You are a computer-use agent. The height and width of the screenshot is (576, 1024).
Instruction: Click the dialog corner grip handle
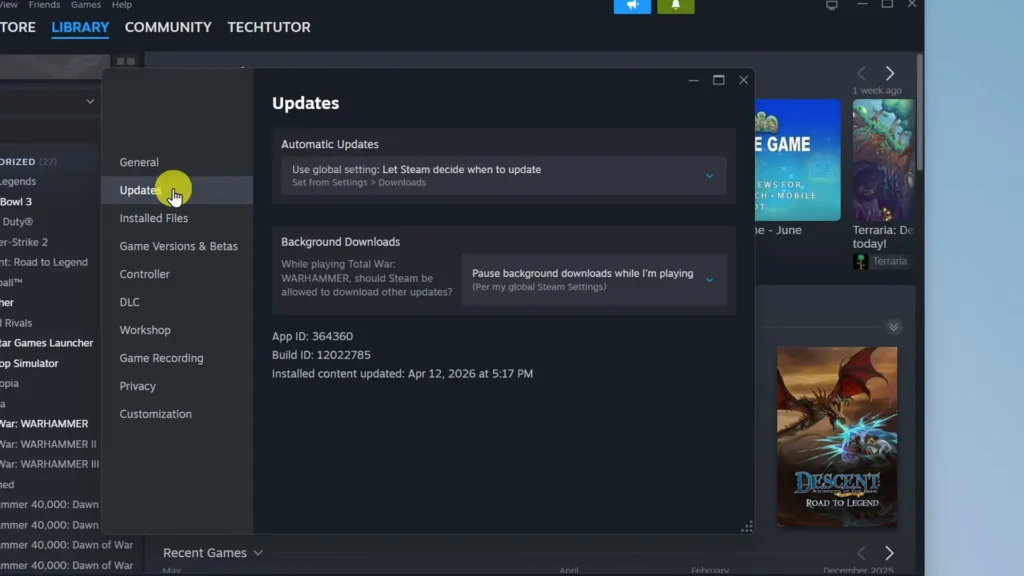click(x=746, y=526)
